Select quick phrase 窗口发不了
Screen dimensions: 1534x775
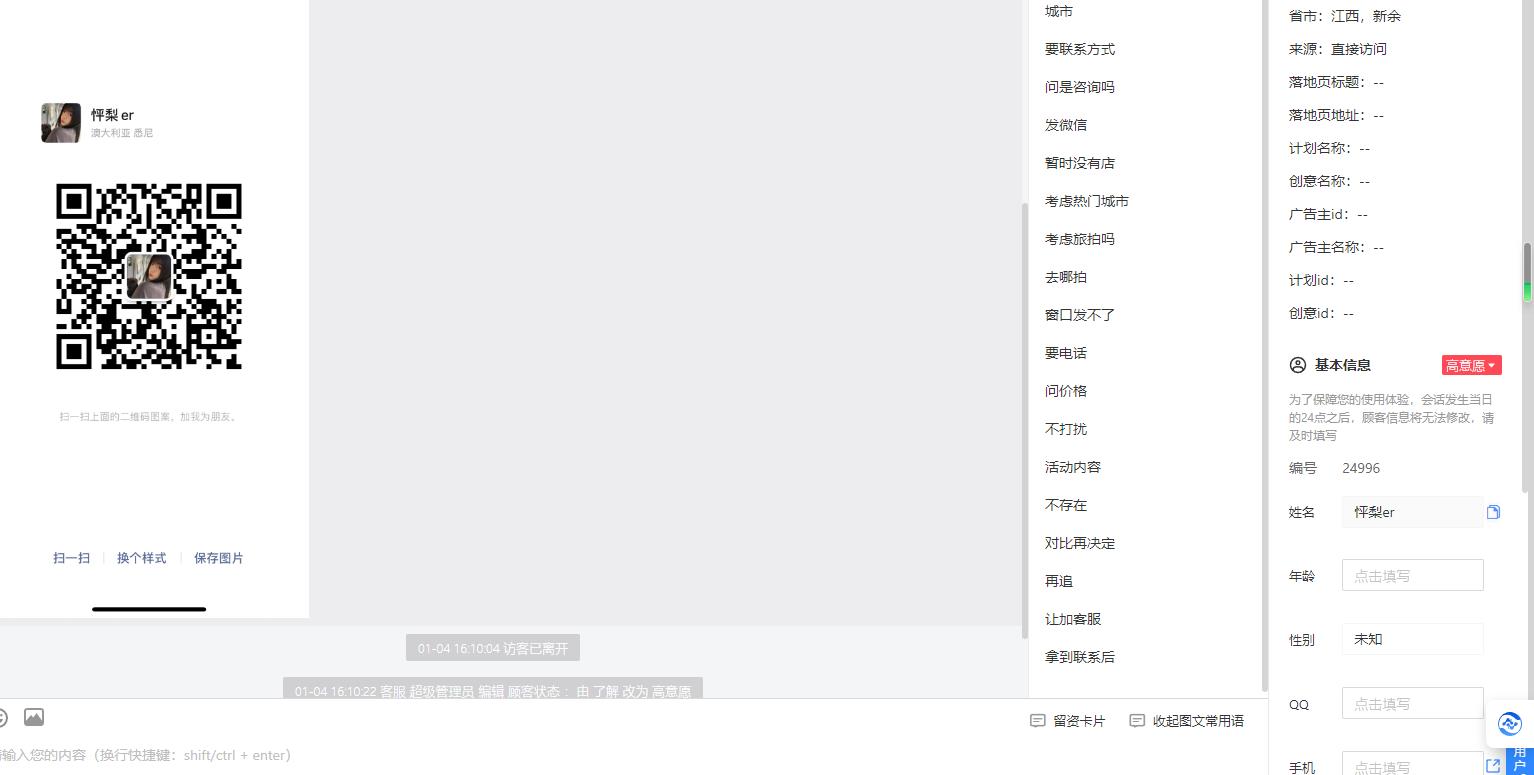point(1080,315)
